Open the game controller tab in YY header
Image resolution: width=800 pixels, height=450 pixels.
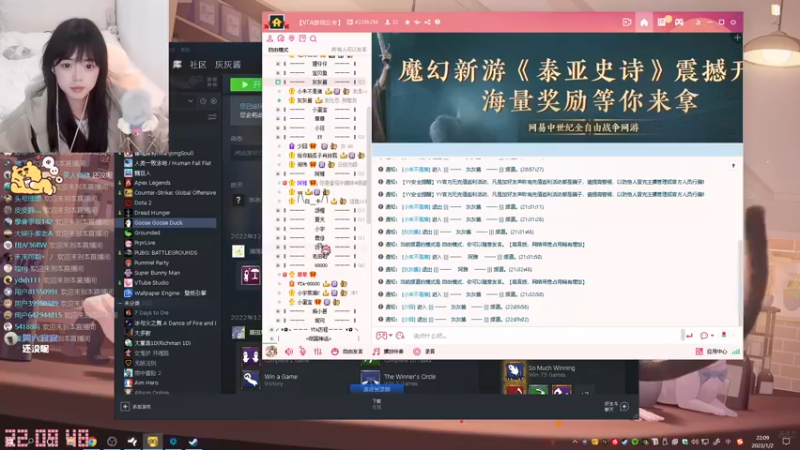point(679,22)
